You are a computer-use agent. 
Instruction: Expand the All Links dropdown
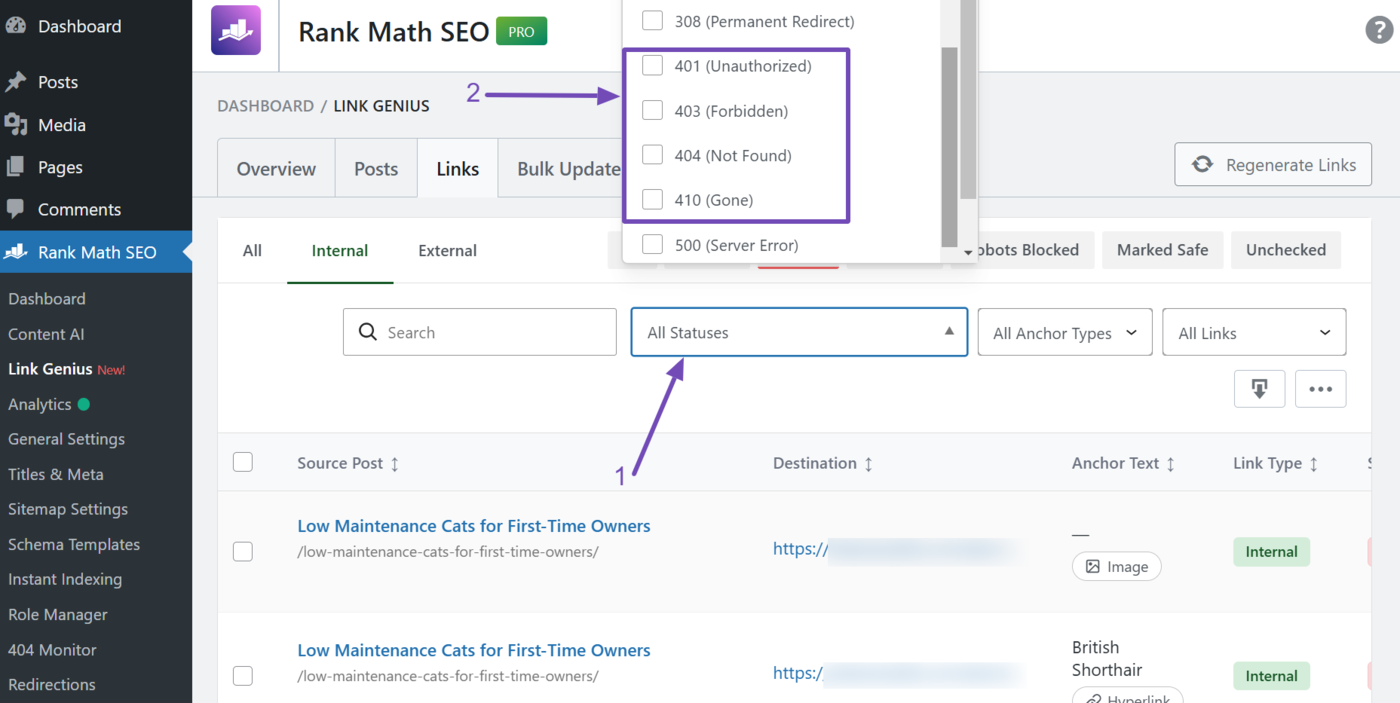(1254, 331)
